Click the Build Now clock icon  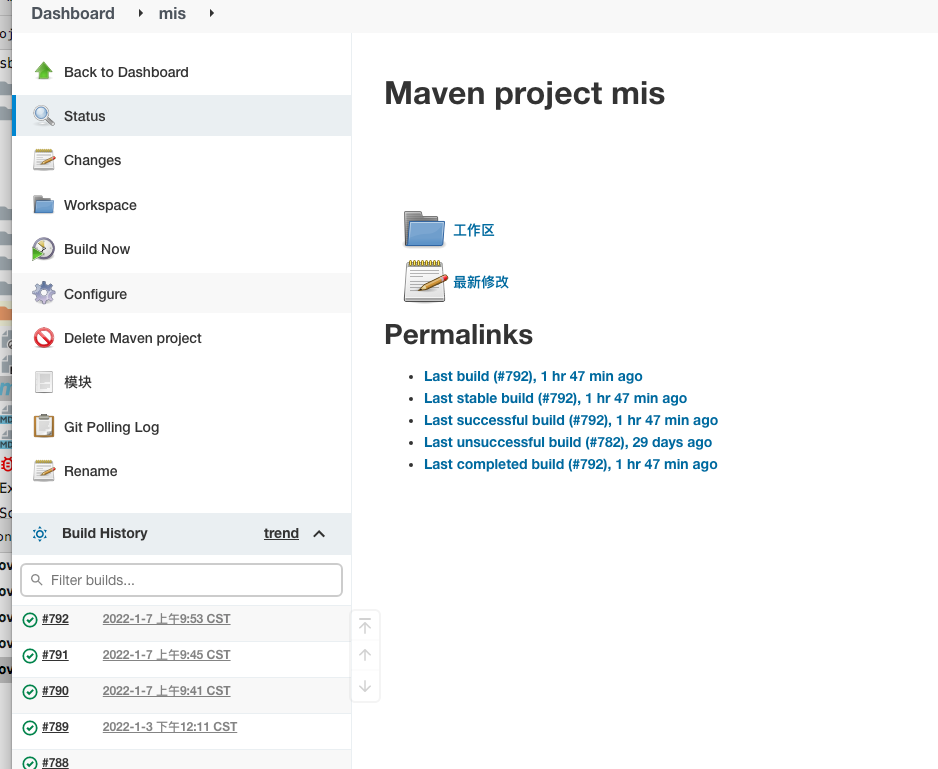44,249
